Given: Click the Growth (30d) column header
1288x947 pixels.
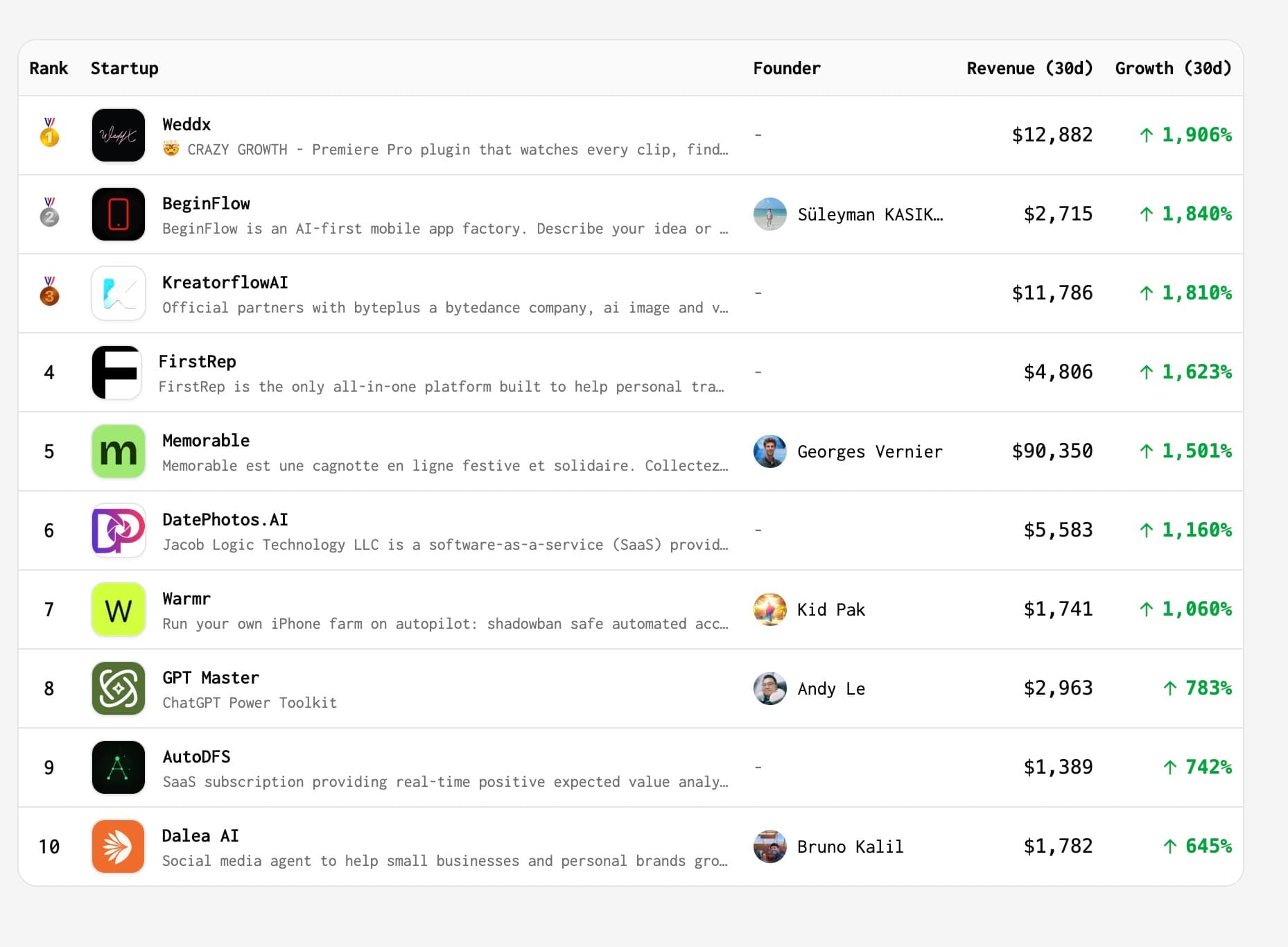Looking at the screenshot, I should (x=1174, y=68).
